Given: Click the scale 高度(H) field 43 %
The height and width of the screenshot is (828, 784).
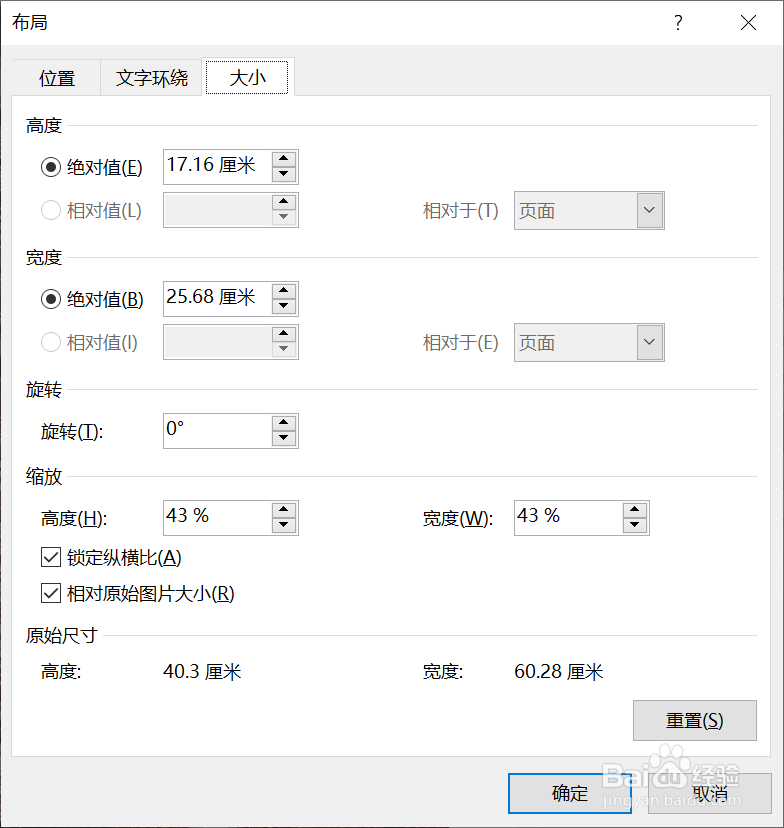Looking at the screenshot, I should tap(218, 518).
